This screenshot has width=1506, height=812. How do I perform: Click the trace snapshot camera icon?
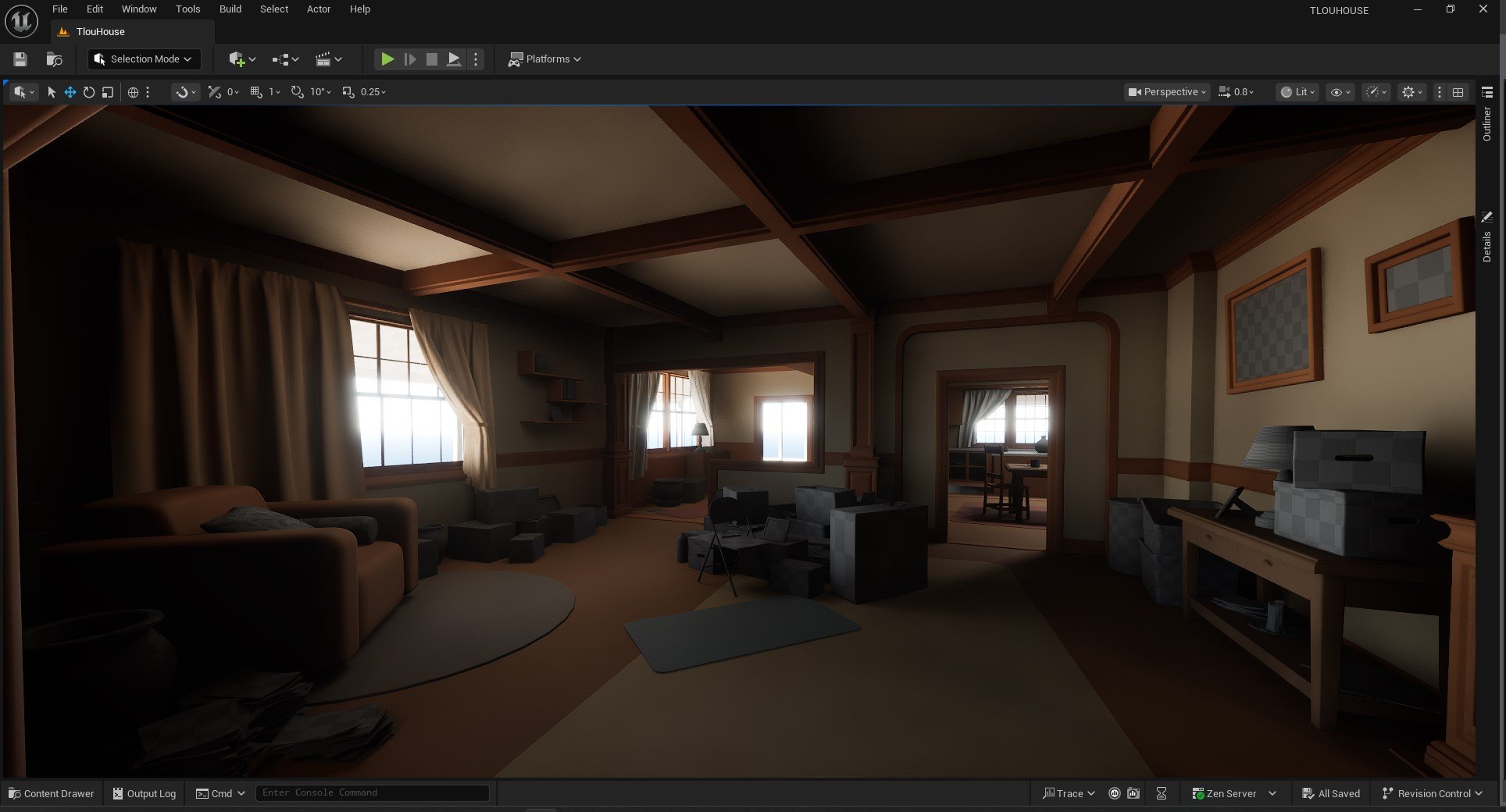[x=1133, y=793]
